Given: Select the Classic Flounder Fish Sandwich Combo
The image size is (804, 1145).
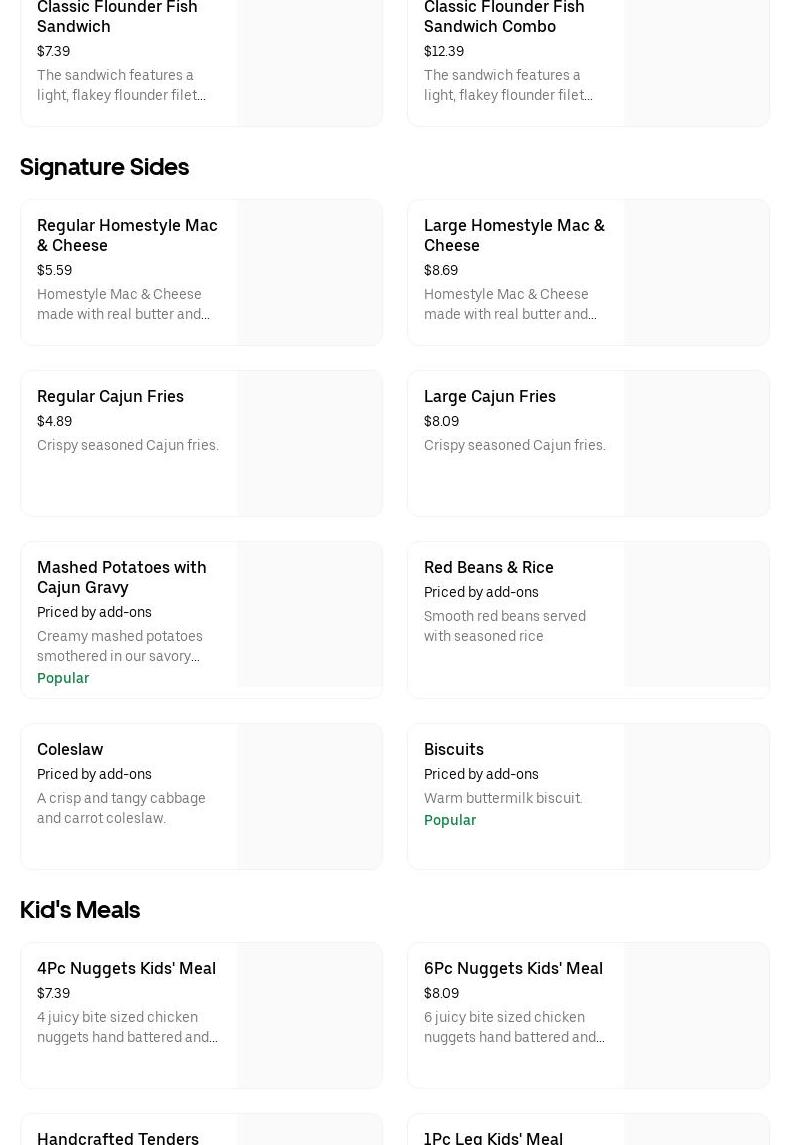Looking at the screenshot, I should (504, 17).
